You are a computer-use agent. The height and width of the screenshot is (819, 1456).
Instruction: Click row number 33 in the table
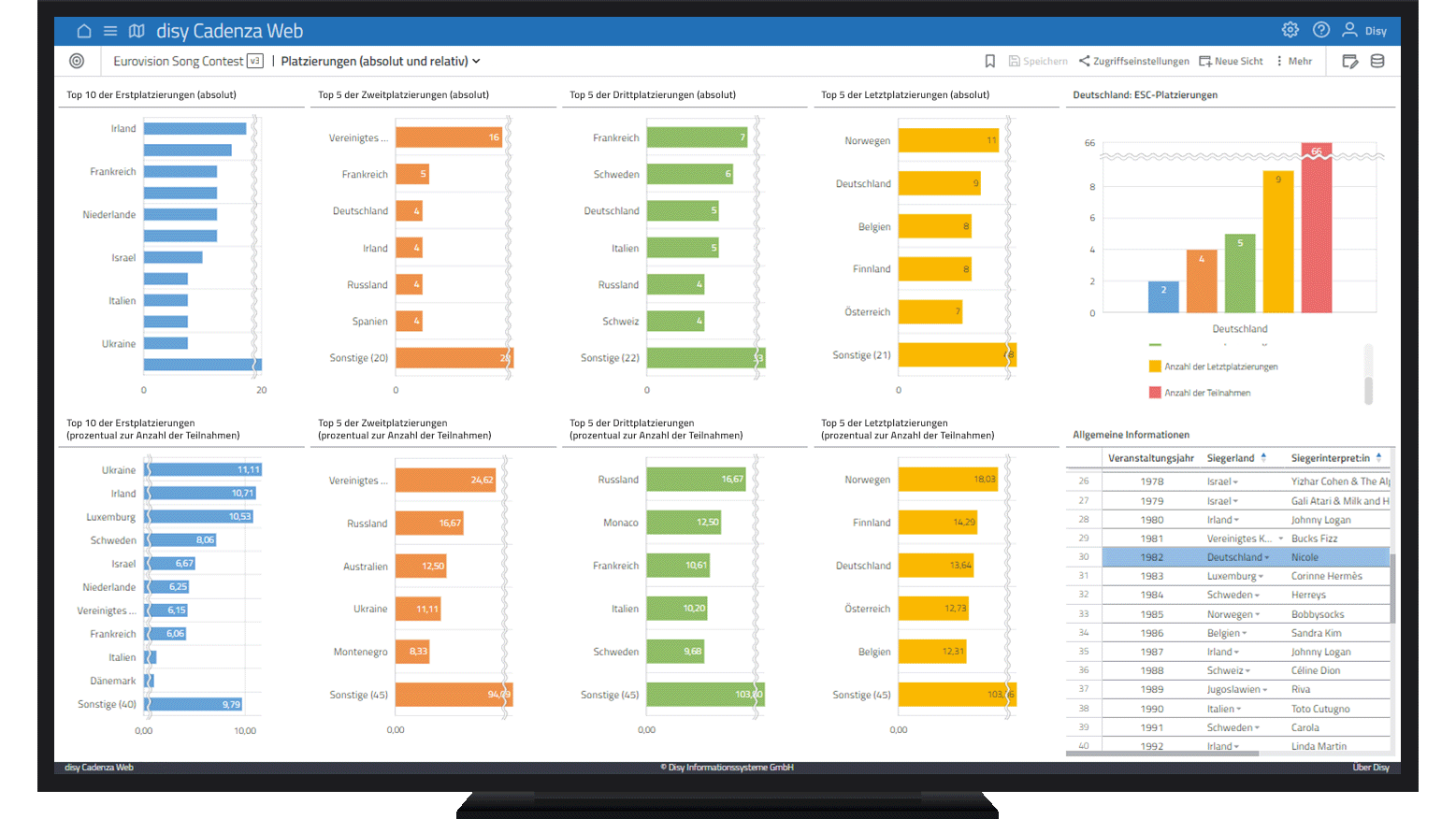click(x=1084, y=614)
